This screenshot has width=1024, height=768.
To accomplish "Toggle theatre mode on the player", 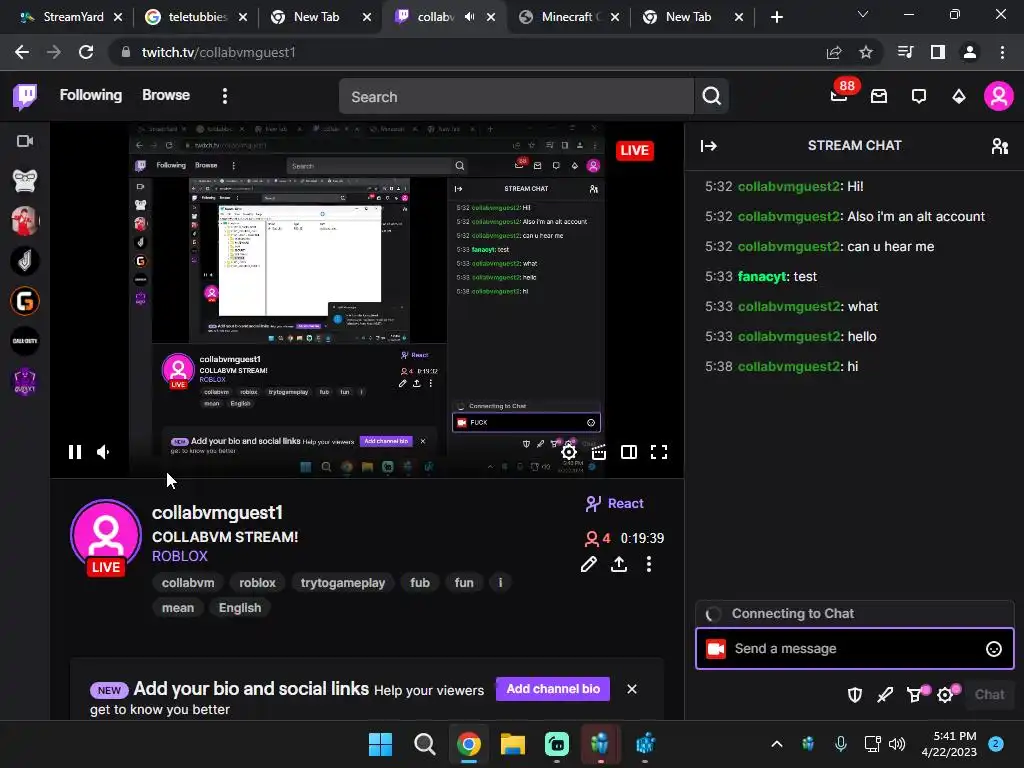I will (629, 452).
